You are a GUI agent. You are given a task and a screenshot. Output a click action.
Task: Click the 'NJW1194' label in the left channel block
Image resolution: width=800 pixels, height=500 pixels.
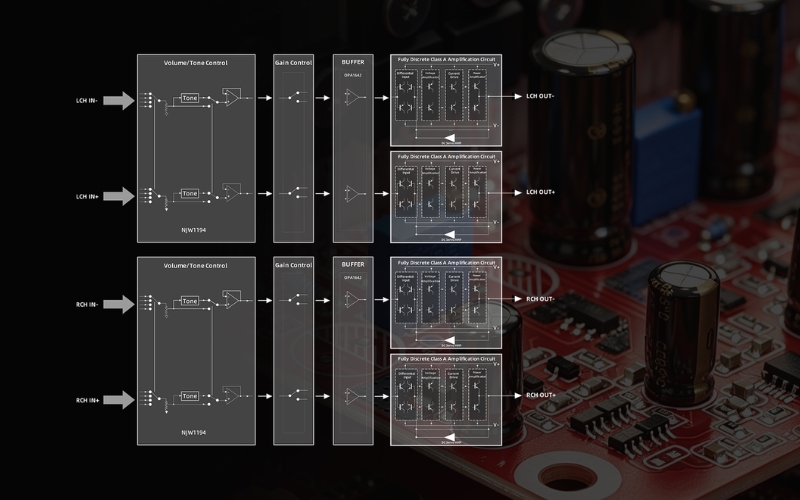pos(193,230)
